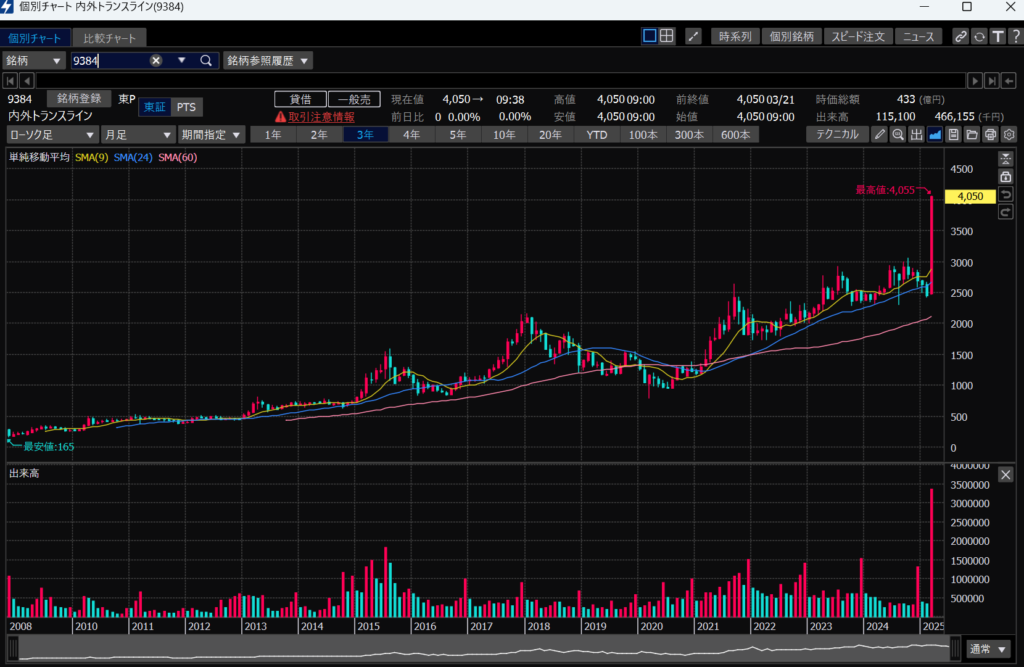Click the stock code input field
The image size is (1024, 667).
coord(108,60)
